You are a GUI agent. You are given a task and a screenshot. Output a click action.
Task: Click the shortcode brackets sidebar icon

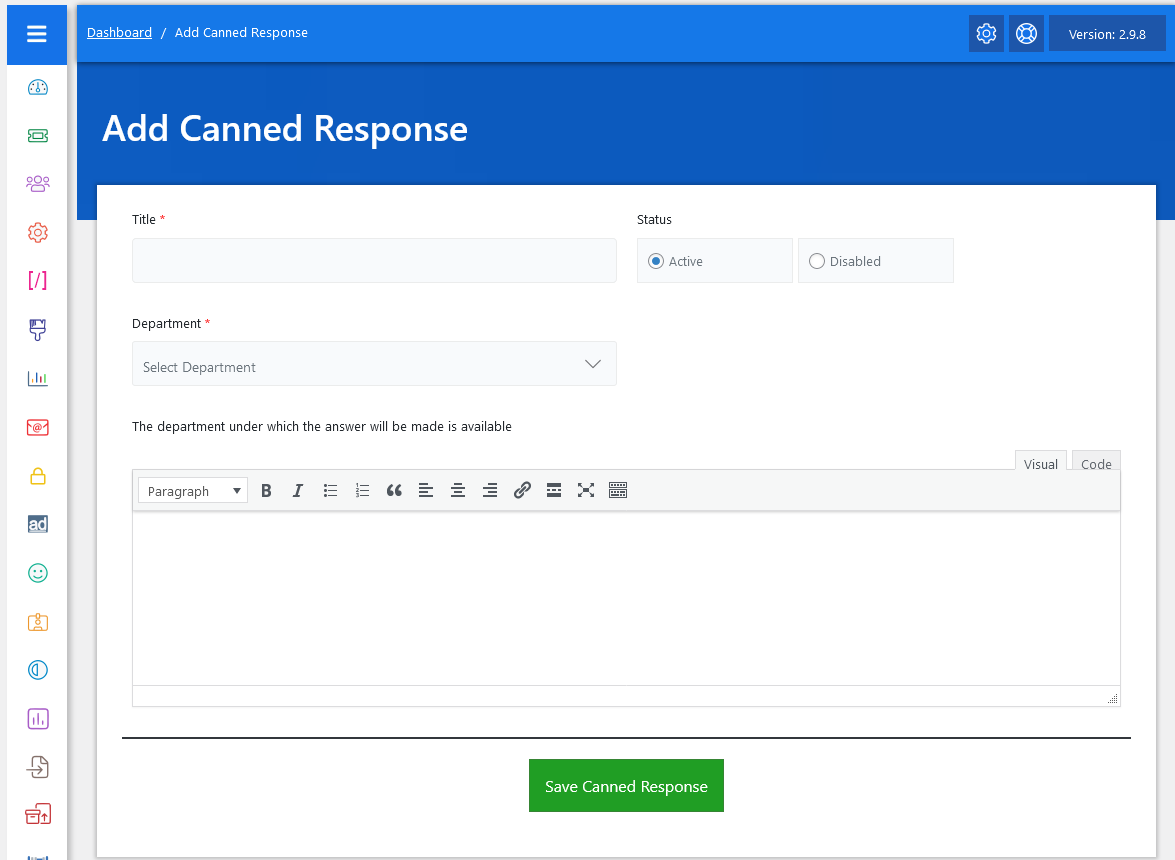(x=37, y=281)
